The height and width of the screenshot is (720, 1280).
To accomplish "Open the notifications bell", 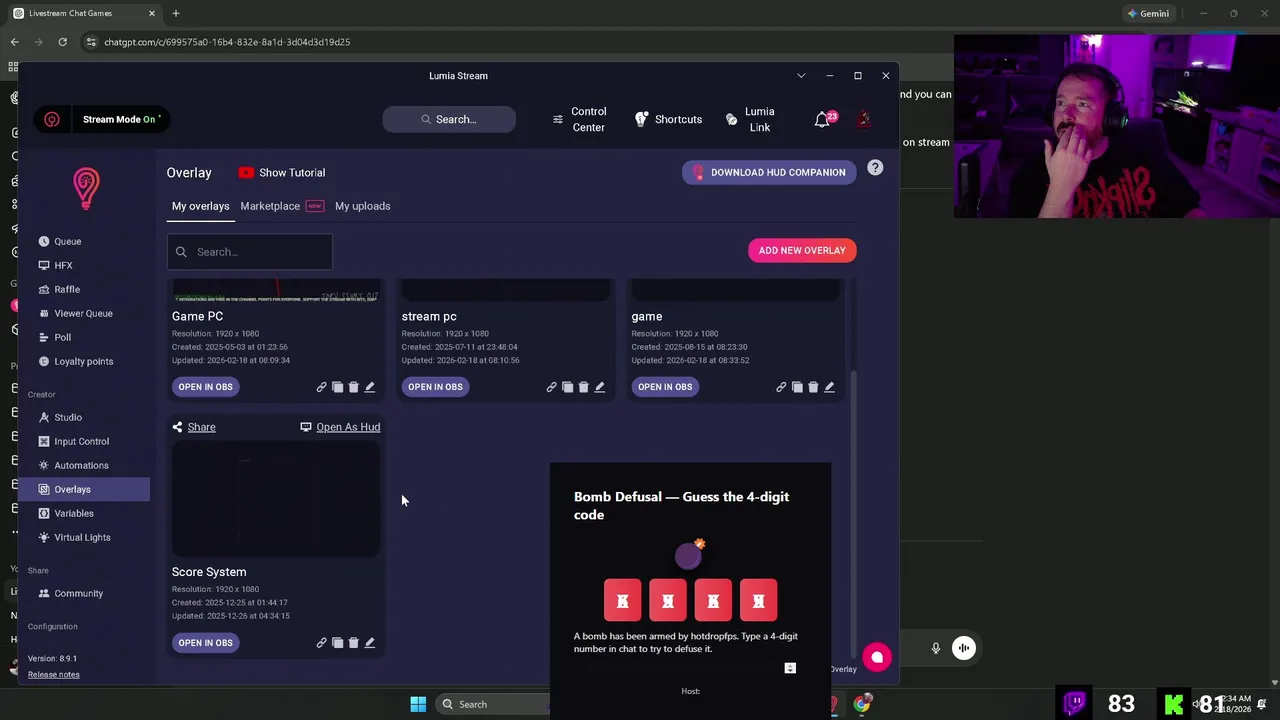I will pyautogui.click(x=822, y=119).
